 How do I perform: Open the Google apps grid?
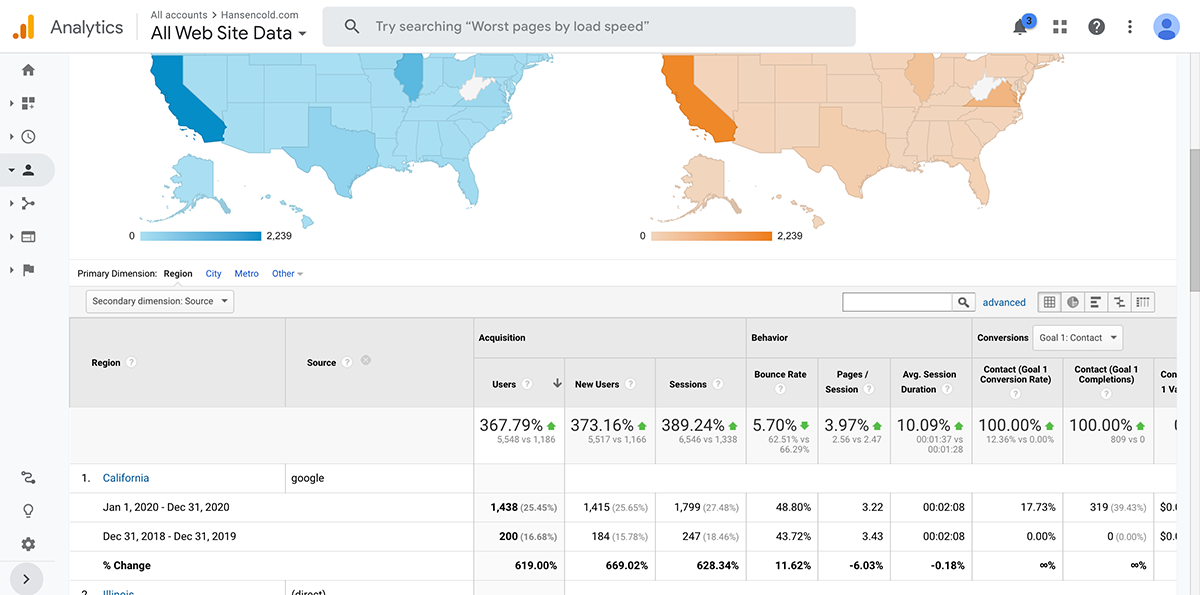click(1060, 27)
